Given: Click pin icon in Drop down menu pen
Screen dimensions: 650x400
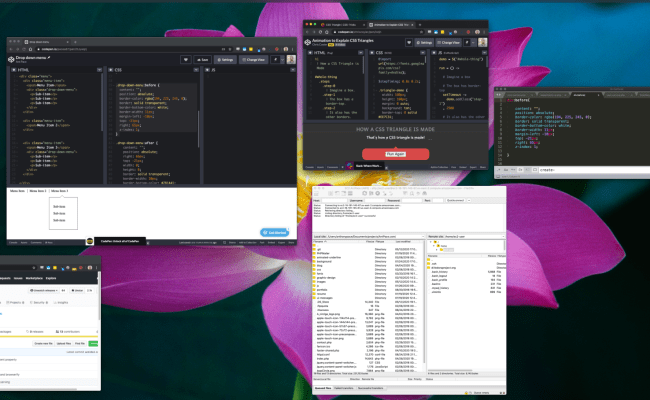Looking at the screenshot, I should (276, 60).
